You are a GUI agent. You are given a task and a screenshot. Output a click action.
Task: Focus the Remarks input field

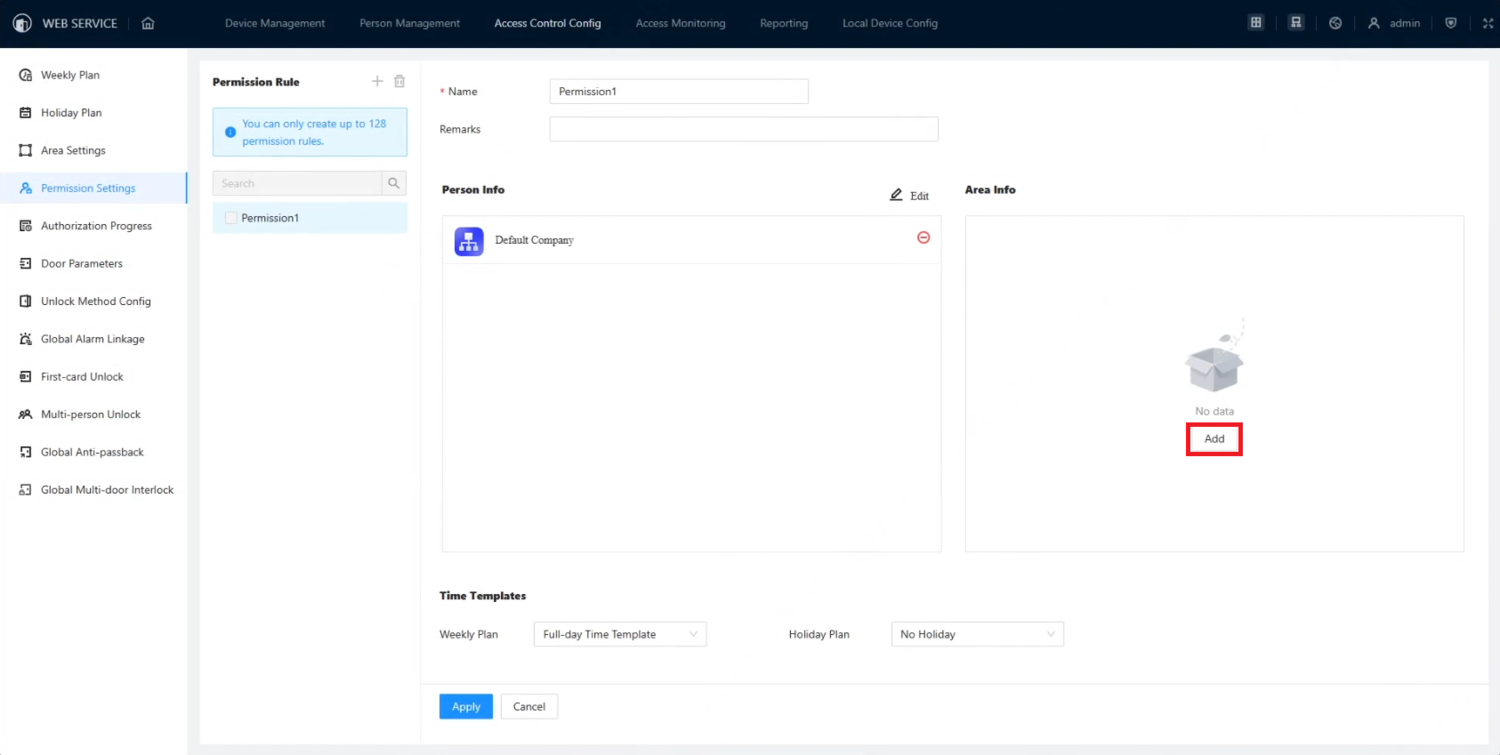click(743, 129)
